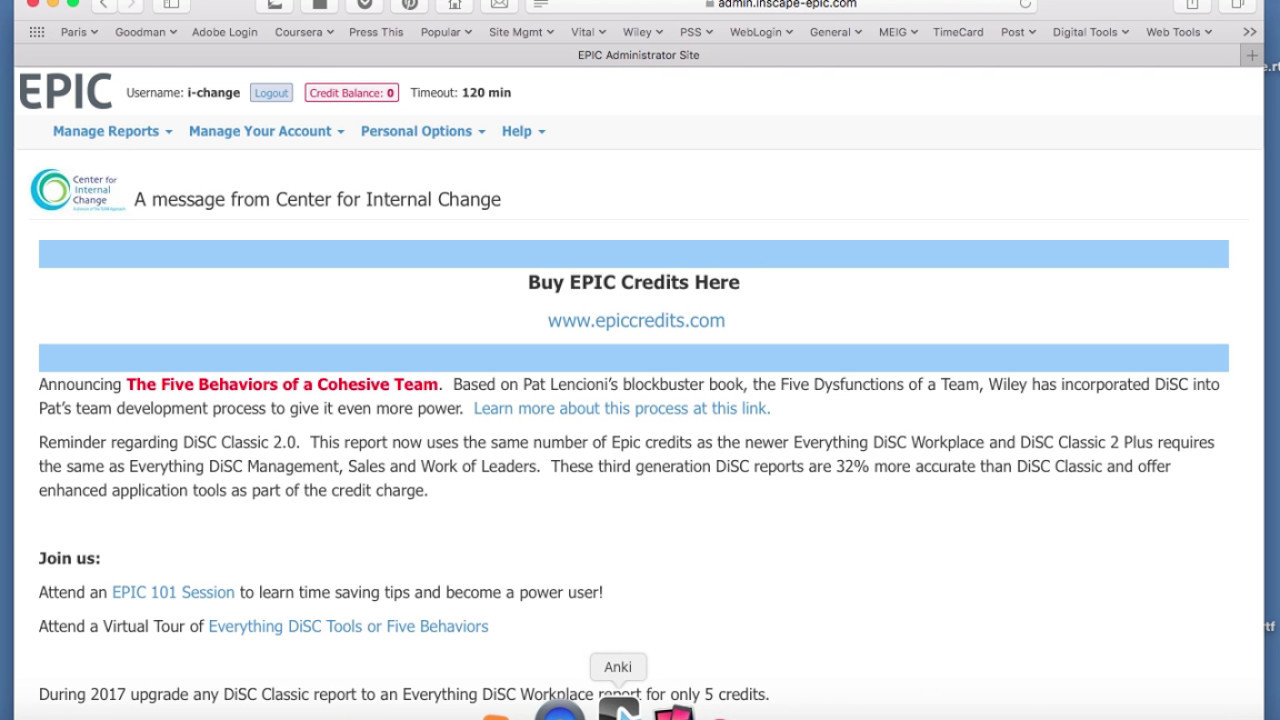
Task: Expand the Coursera bookmarks folder
Action: click(304, 32)
